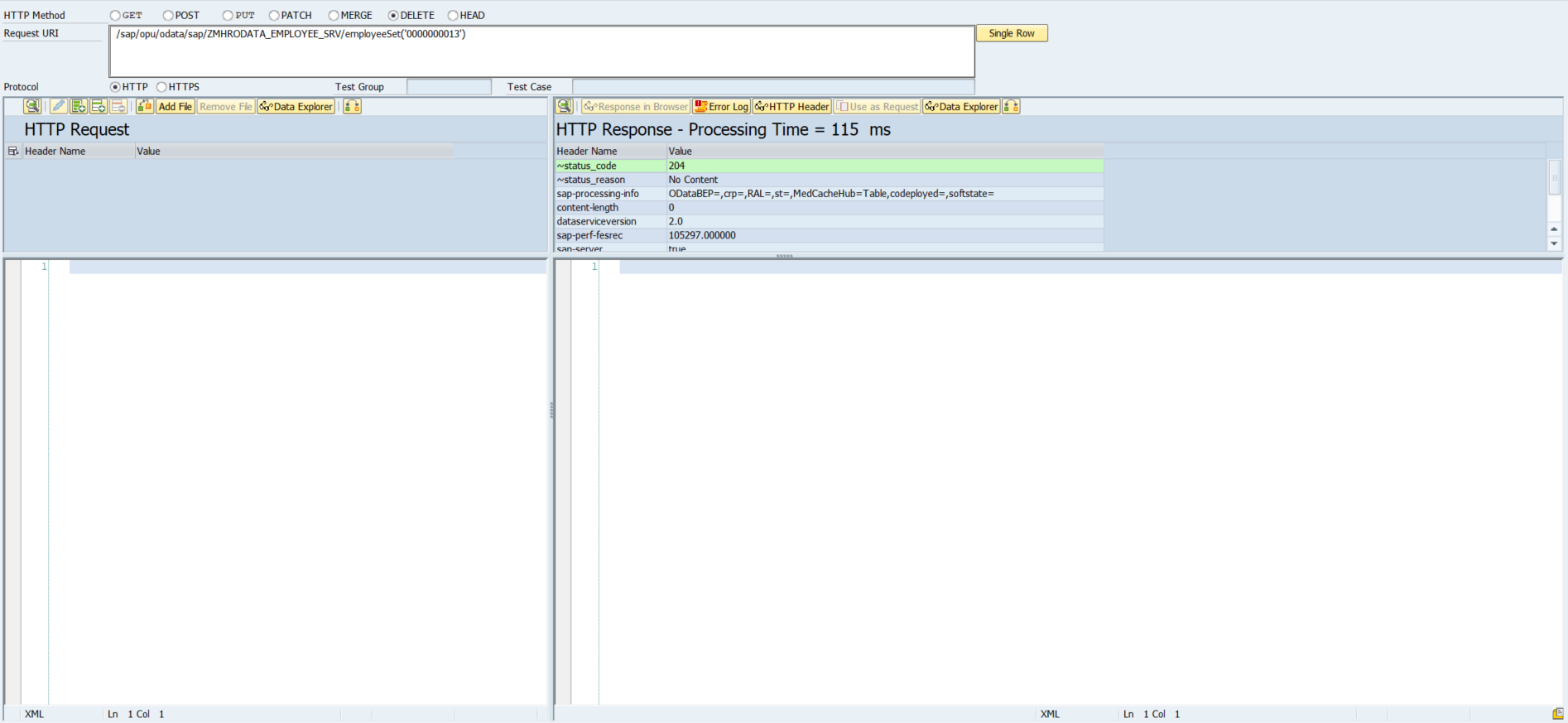The width and height of the screenshot is (1568, 723).
Task: Click the delete header row icon
Action: (118, 106)
